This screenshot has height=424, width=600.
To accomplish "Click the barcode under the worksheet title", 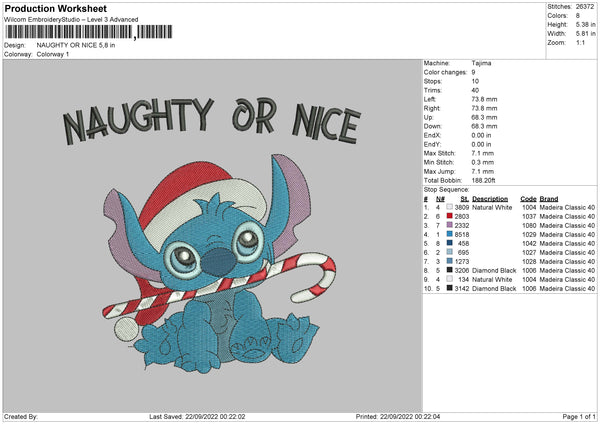I will click(89, 32).
